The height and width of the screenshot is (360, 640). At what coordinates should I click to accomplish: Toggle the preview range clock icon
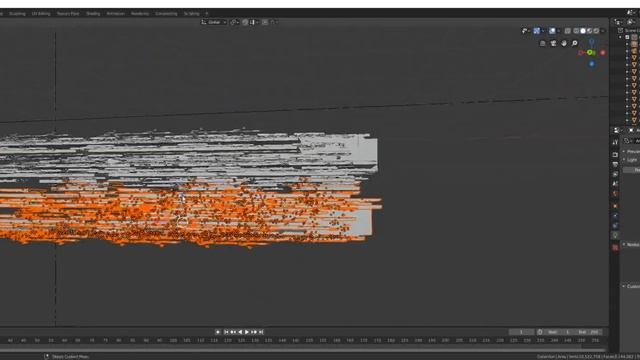click(x=540, y=332)
